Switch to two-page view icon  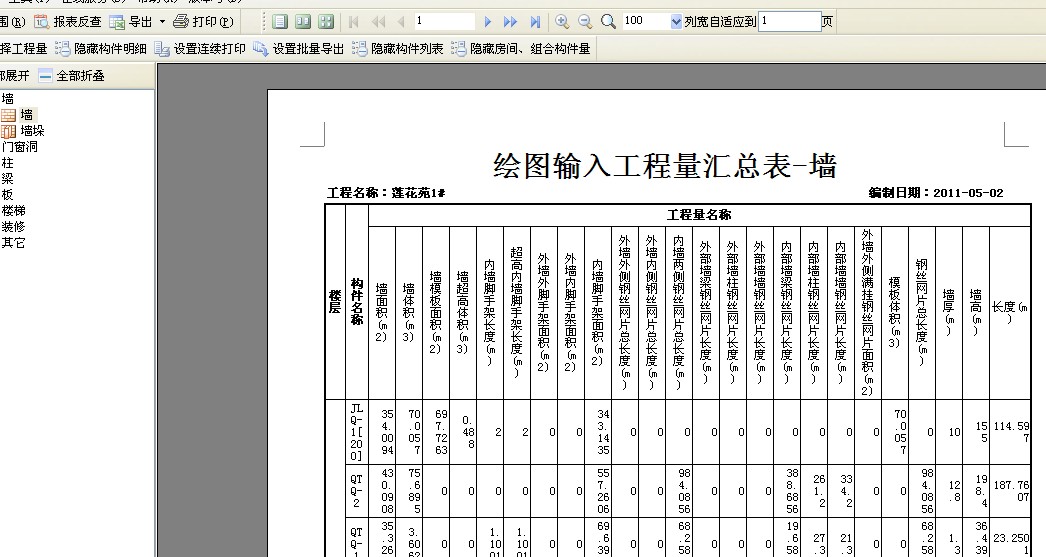click(x=303, y=22)
